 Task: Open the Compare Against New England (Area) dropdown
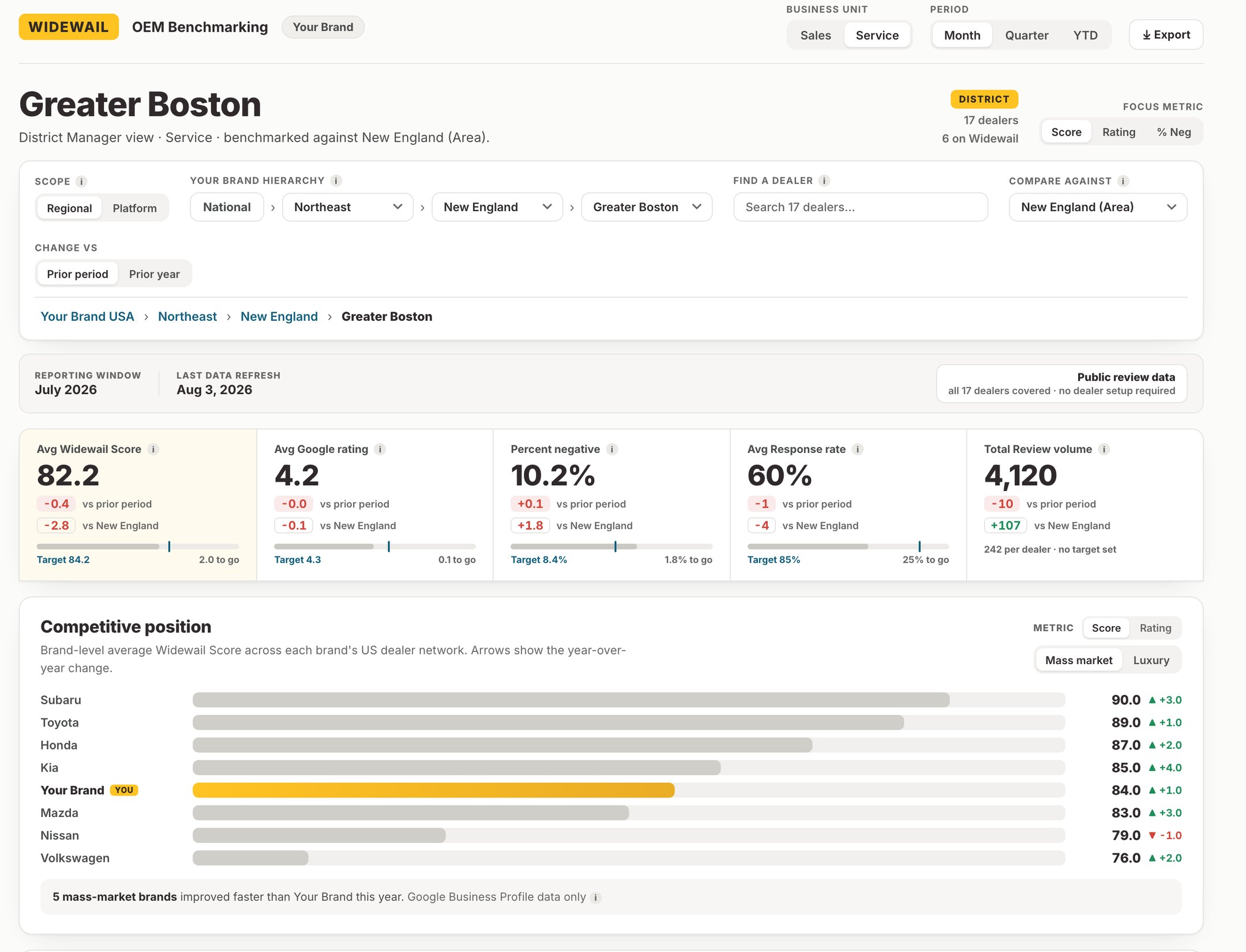[x=1098, y=207]
